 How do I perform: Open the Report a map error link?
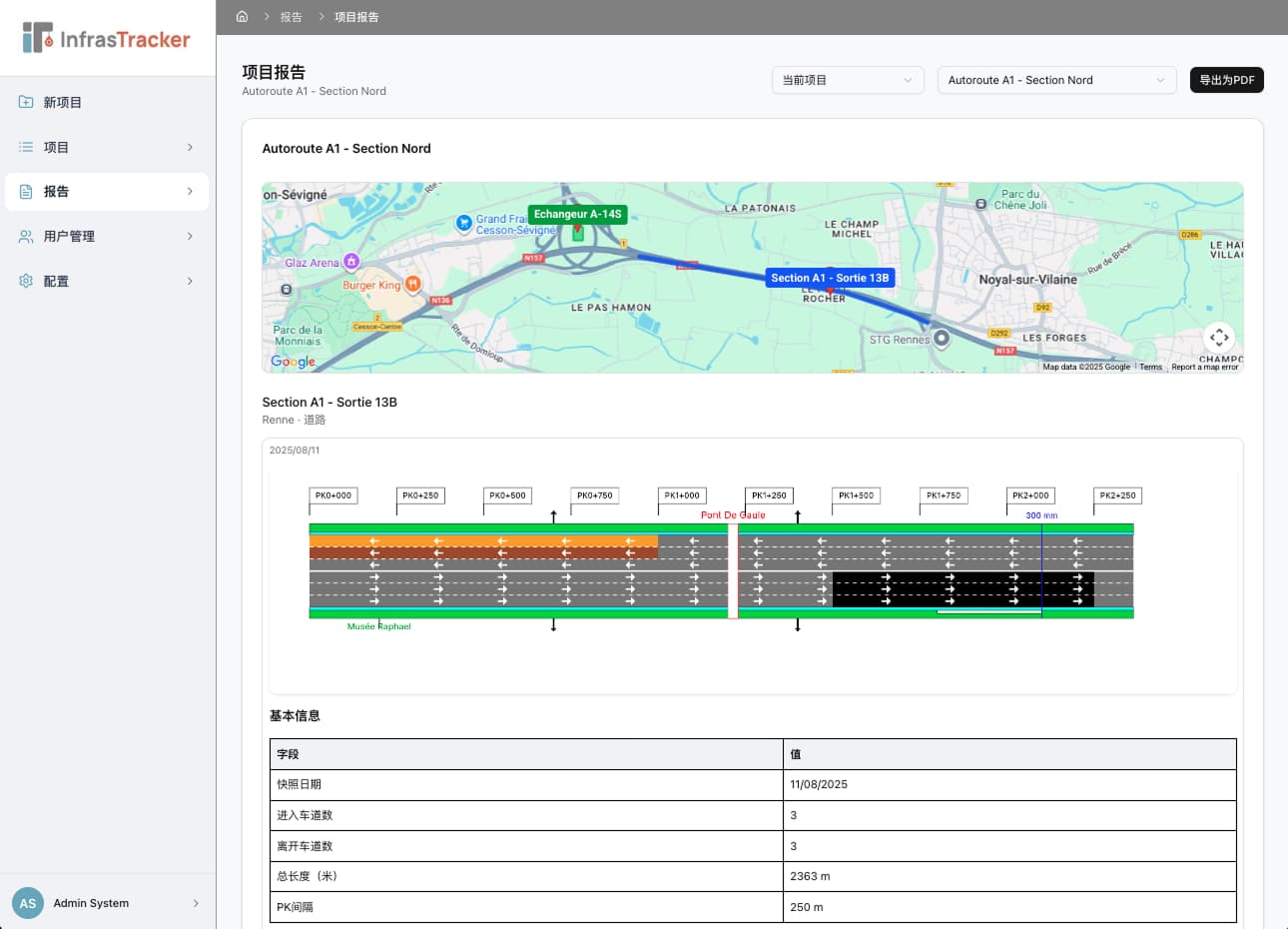coord(1202,367)
